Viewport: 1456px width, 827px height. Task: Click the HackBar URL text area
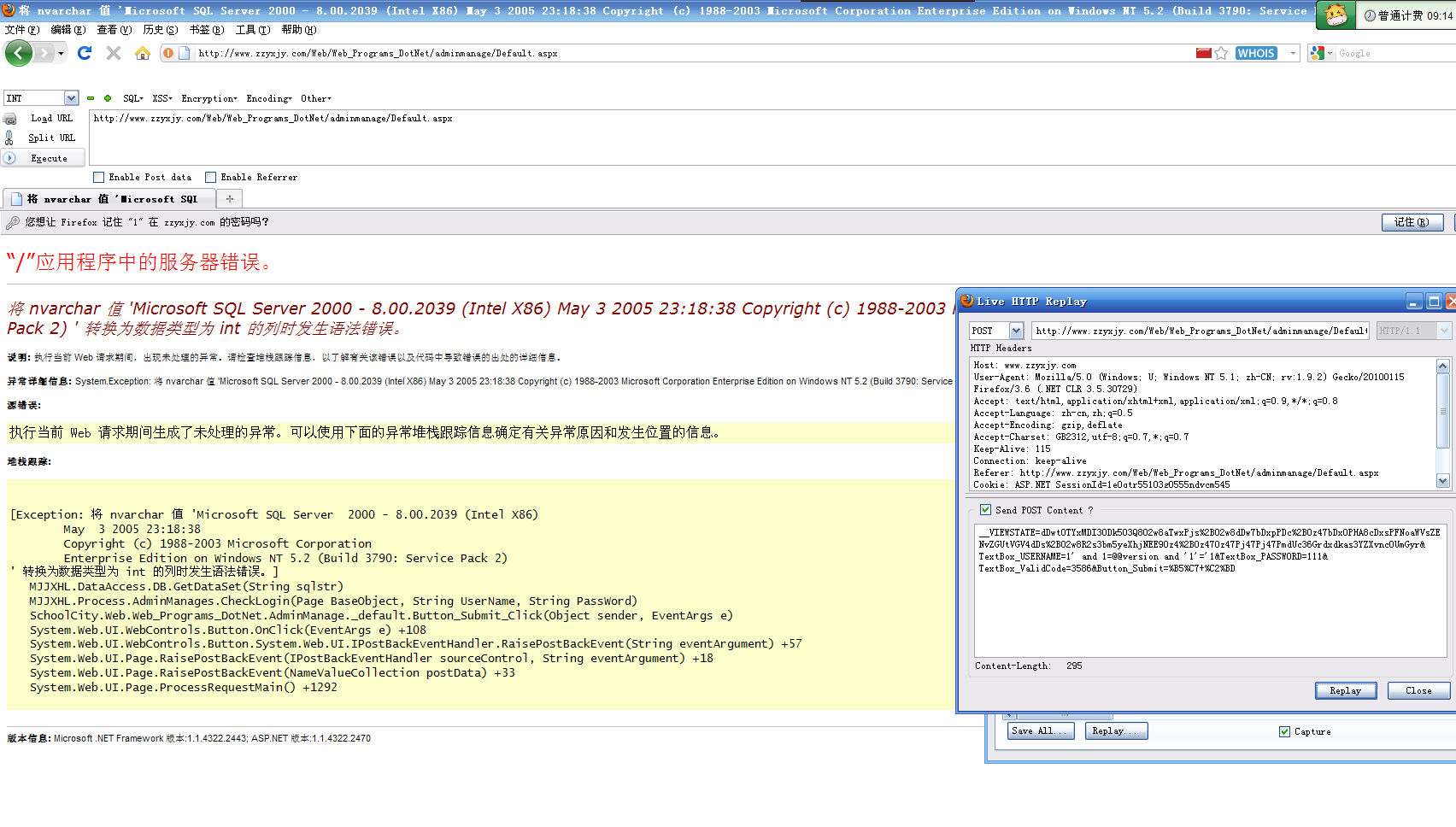(772, 138)
